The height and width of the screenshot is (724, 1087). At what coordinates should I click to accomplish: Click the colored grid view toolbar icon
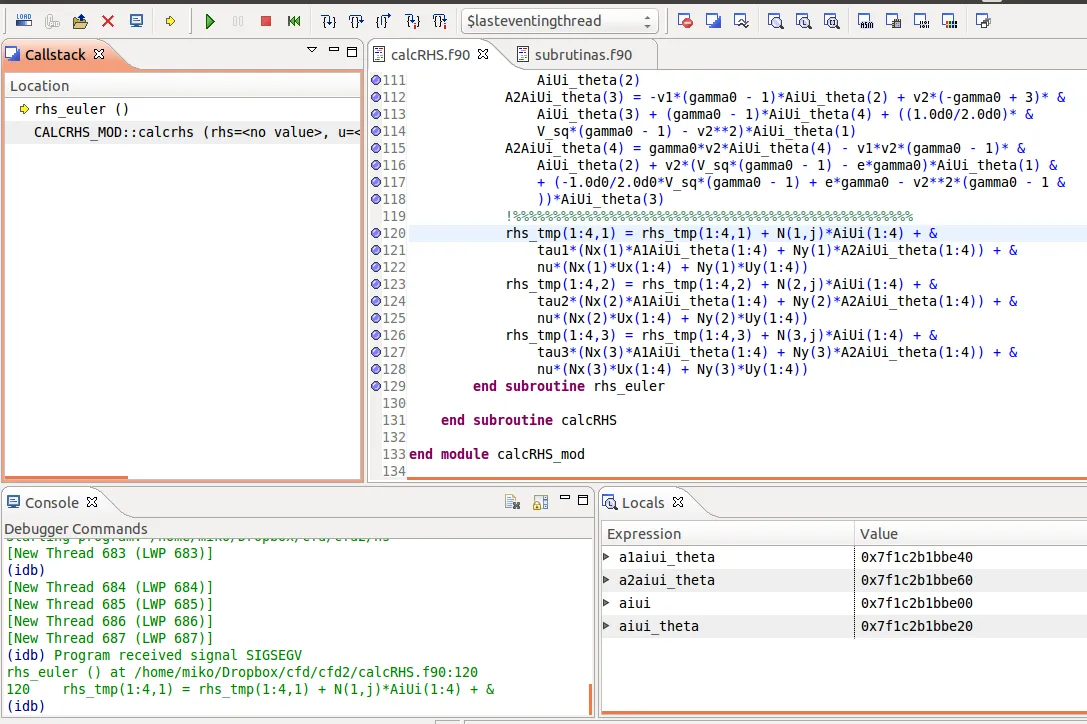point(950,21)
